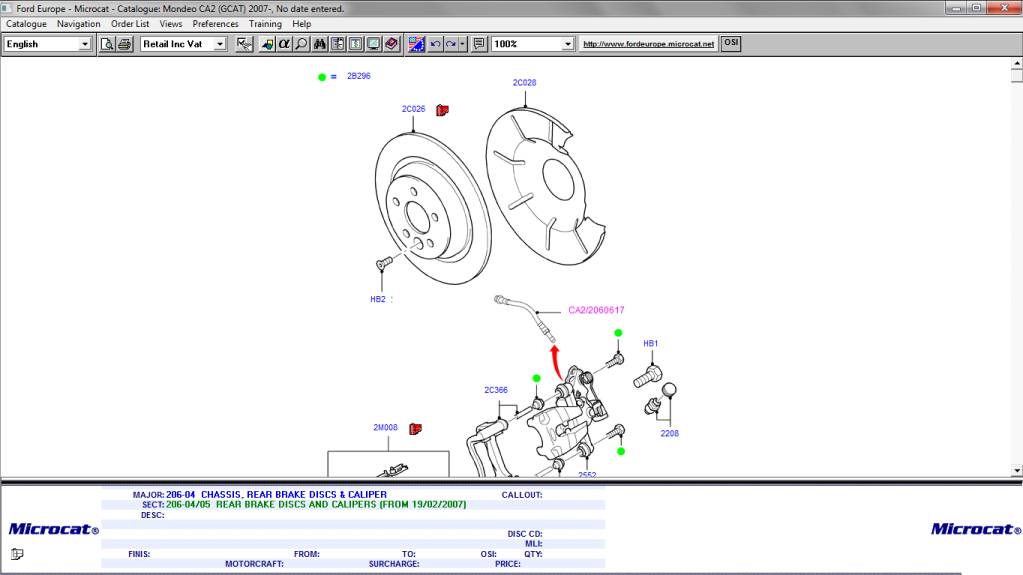
Task: Click the monitor screen icon
Action: [373, 44]
